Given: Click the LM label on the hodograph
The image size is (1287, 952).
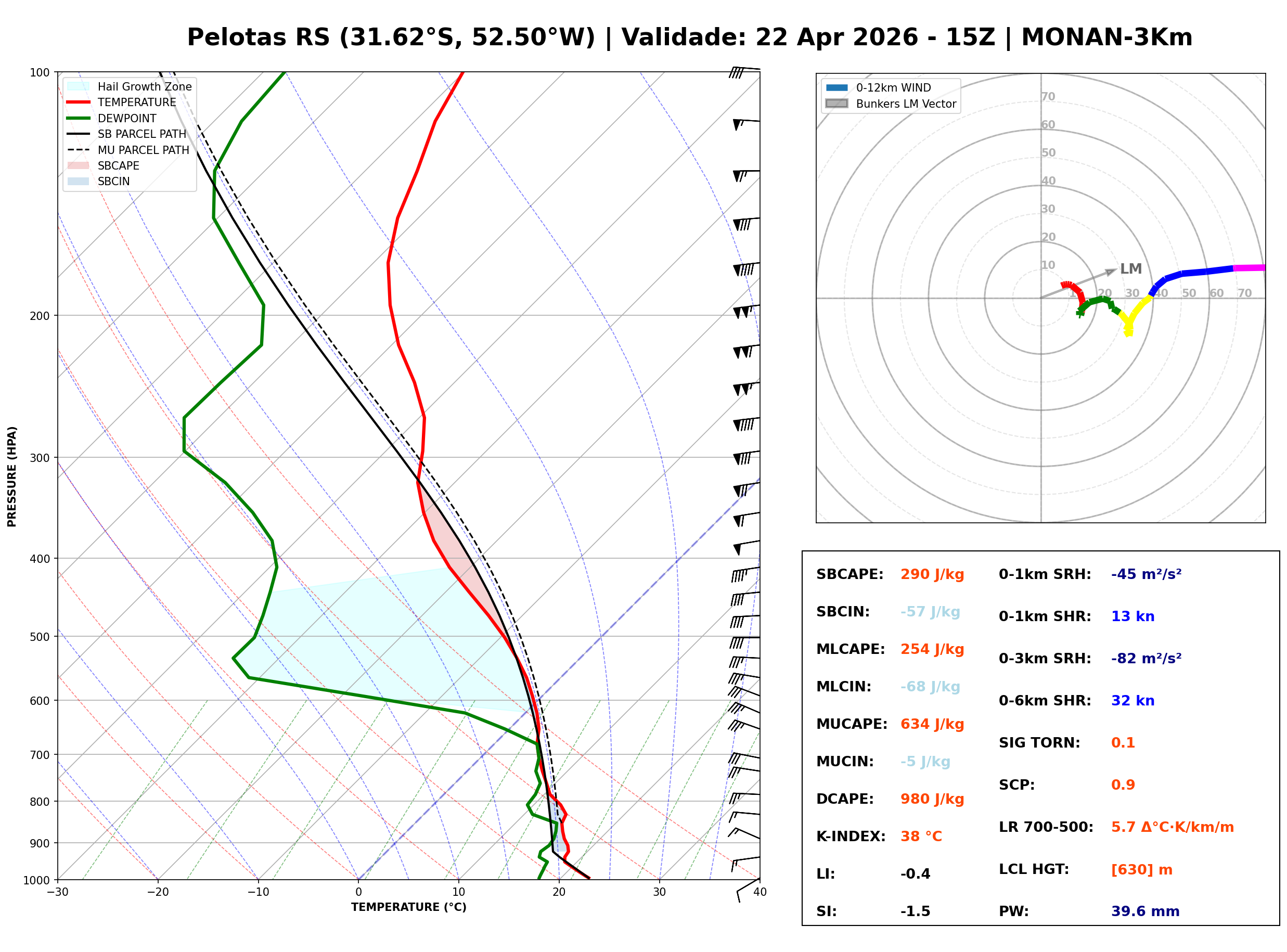Looking at the screenshot, I should 1131,269.
